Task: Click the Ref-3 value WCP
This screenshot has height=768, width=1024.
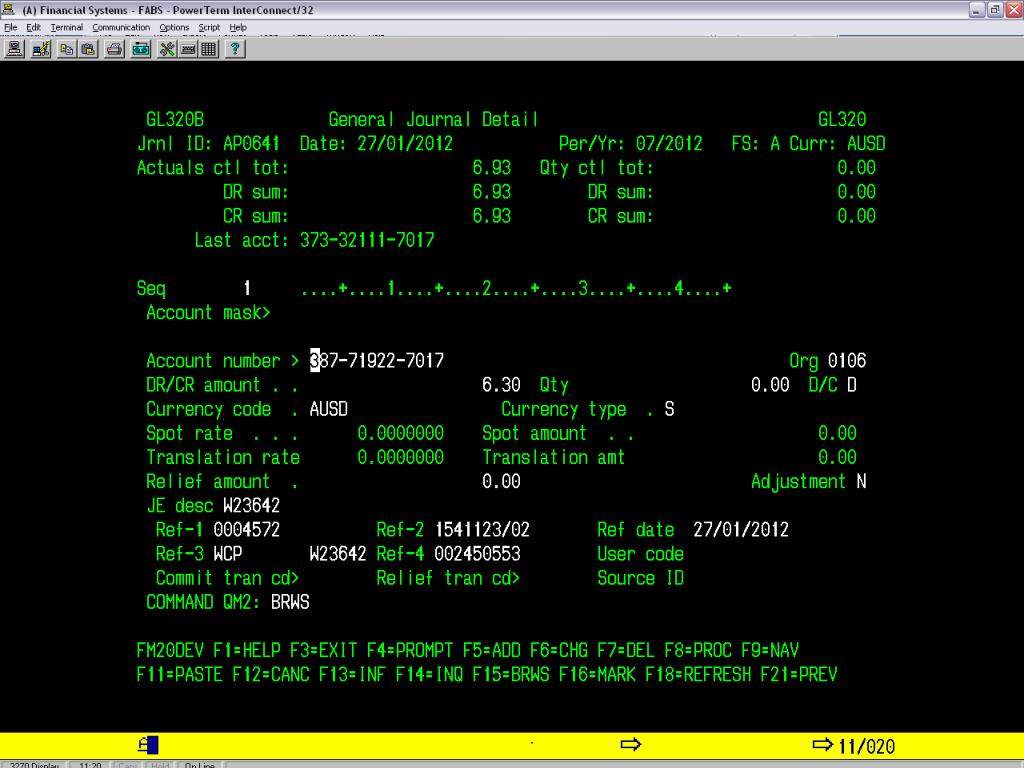Action: pyautogui.click(x=228, y=554)
